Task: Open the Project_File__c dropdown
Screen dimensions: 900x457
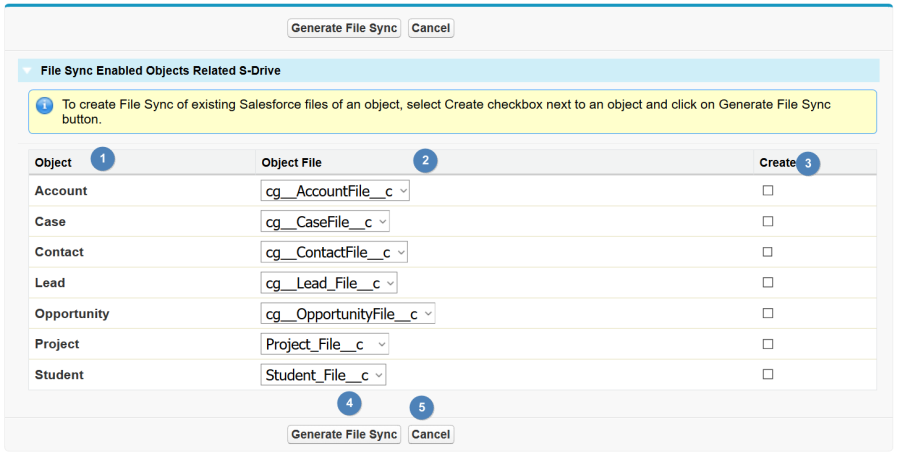Action: (x=325, y=344)
